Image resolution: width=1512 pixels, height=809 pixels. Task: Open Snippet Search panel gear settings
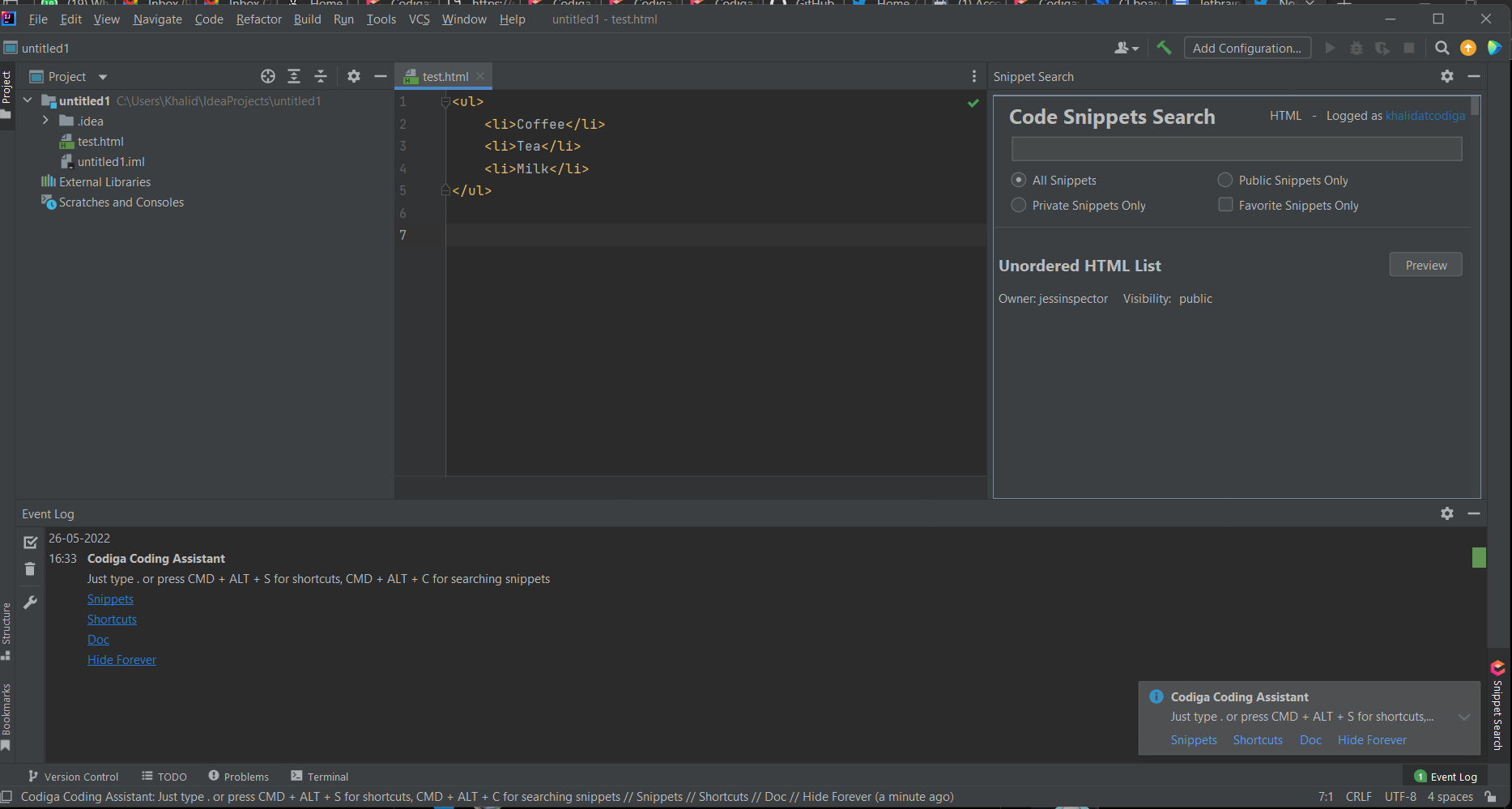point(1447,76)
